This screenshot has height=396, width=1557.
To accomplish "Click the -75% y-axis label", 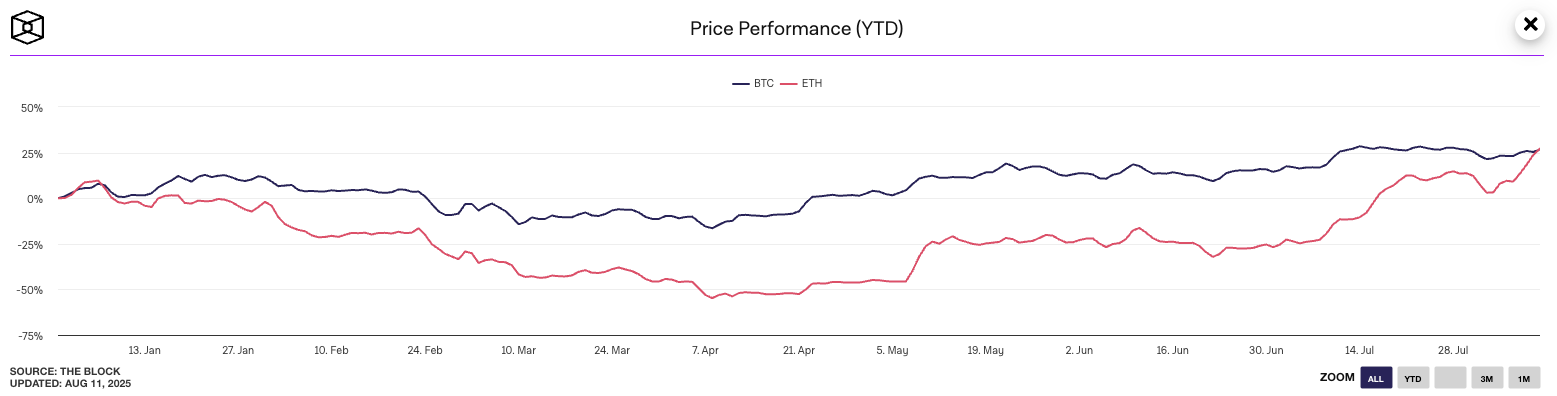I will (x=30, y=335).
